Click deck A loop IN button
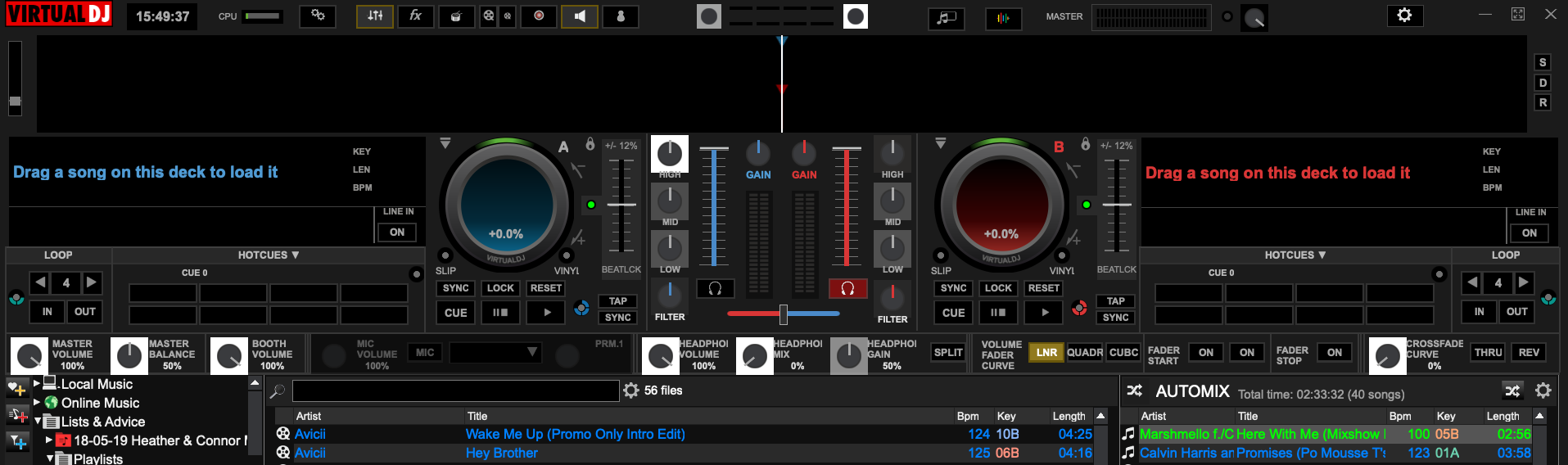This screenshot has width=1568, height=465. (47, 311)
